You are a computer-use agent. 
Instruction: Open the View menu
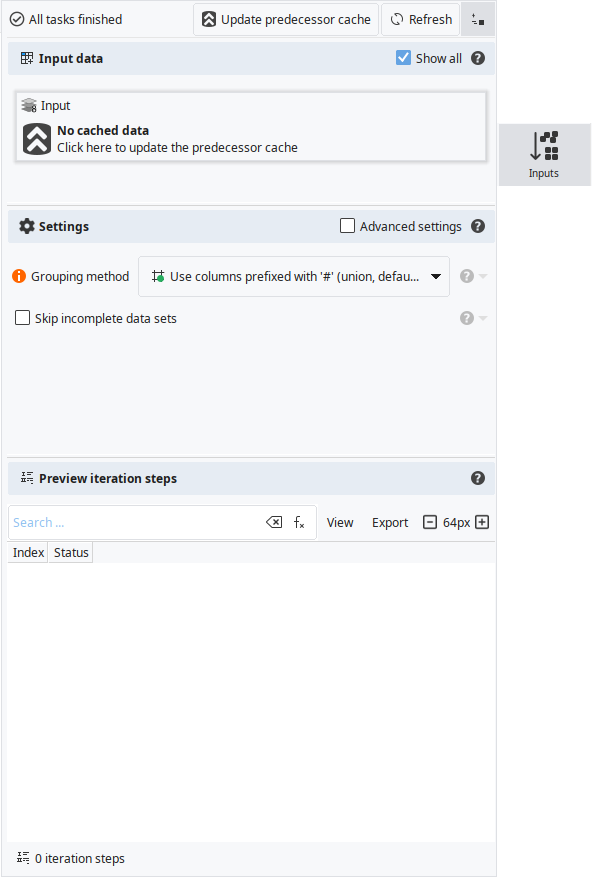340,522
